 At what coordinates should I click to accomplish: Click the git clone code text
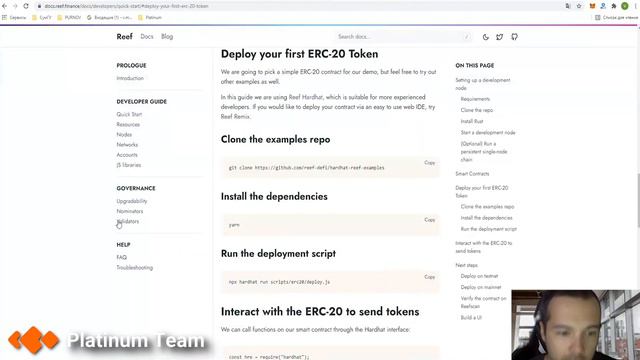[307, 168]
